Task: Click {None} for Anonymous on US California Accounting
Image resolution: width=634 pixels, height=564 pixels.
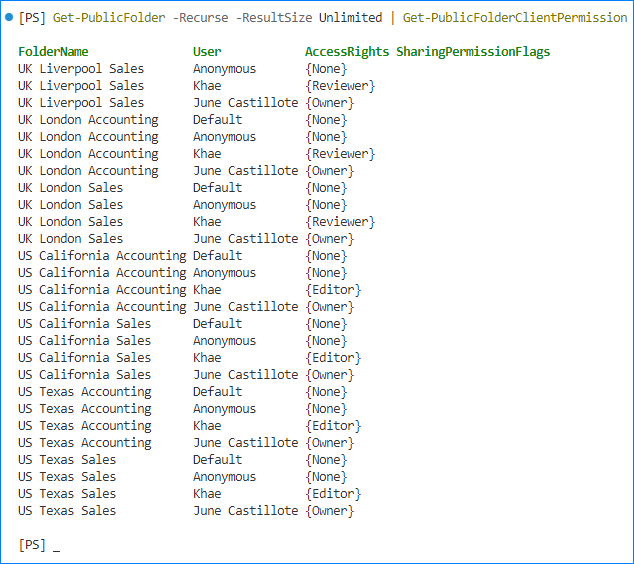Action: [326, 273]
